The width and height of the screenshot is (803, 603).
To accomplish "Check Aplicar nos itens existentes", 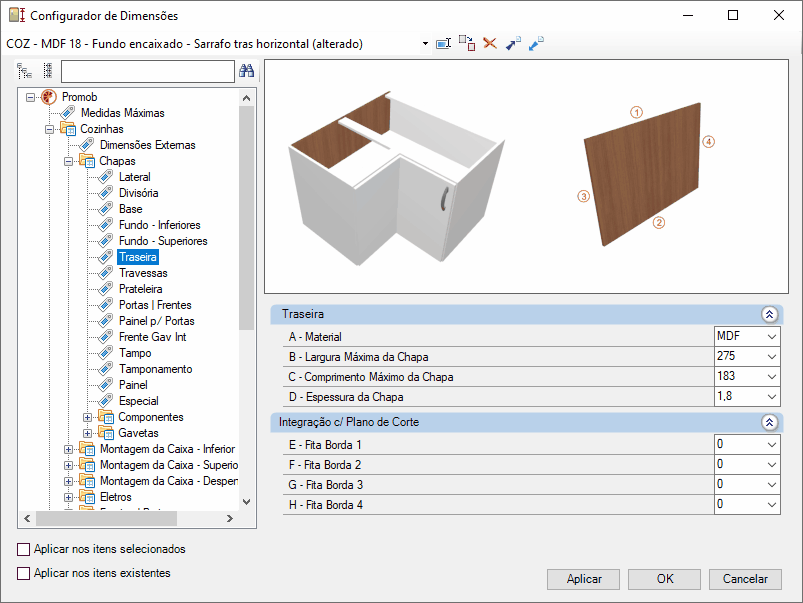I will pyautogui.click(x=24, y=573).
